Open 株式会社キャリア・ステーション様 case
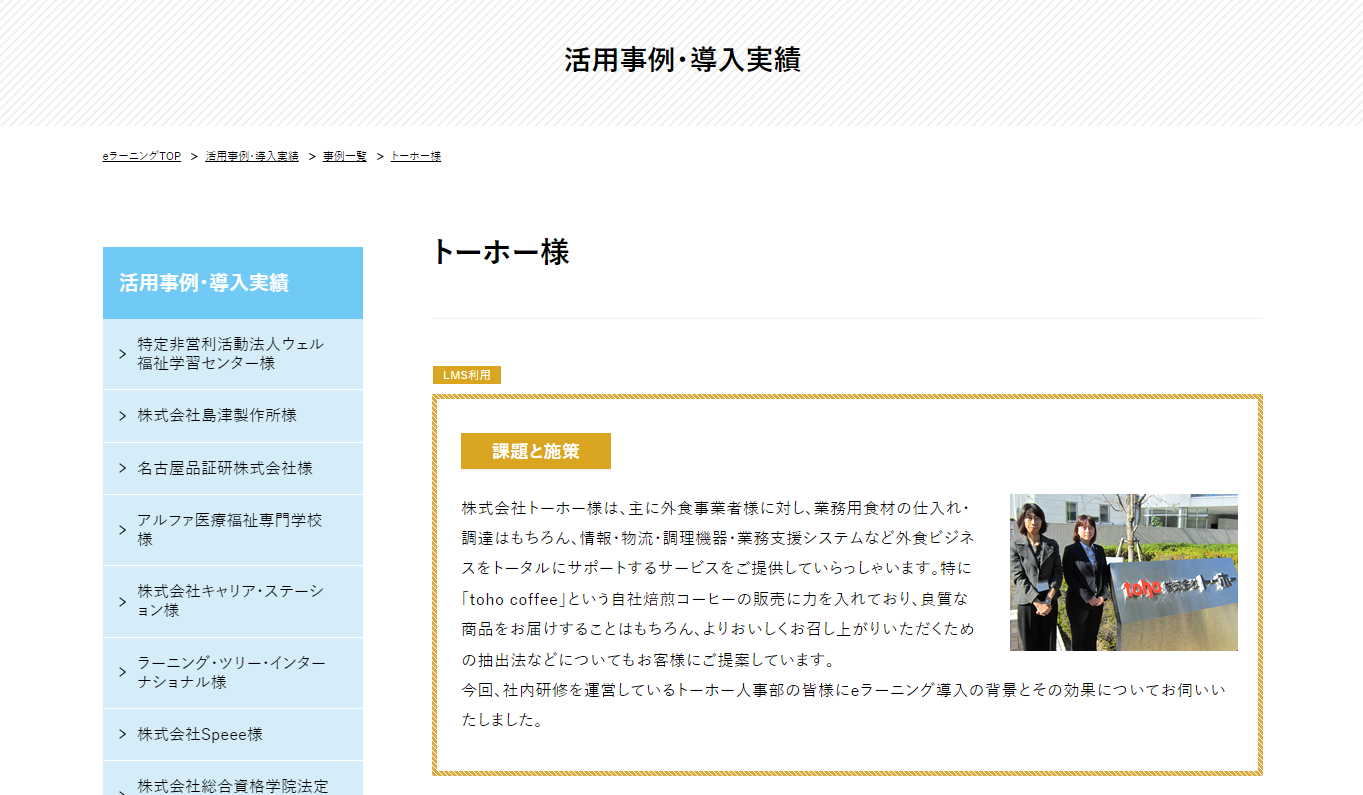Screen dimensions: 1363x795 pos(231,601)
